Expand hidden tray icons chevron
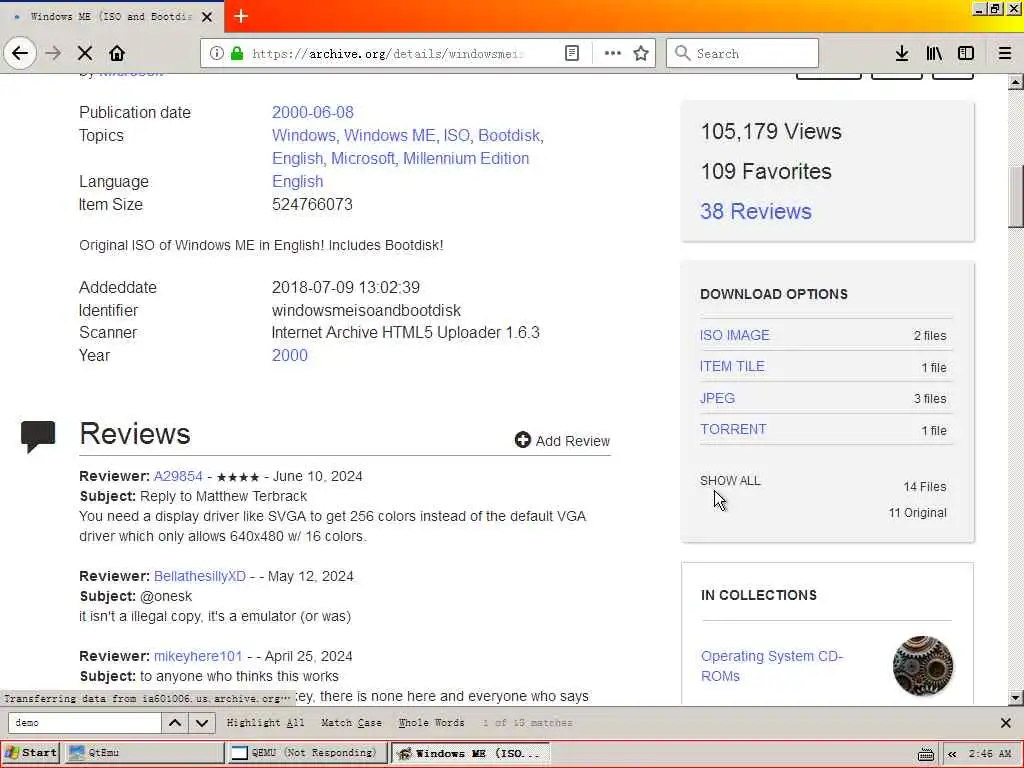The image size is (1024, 768). tap(952, 754)
